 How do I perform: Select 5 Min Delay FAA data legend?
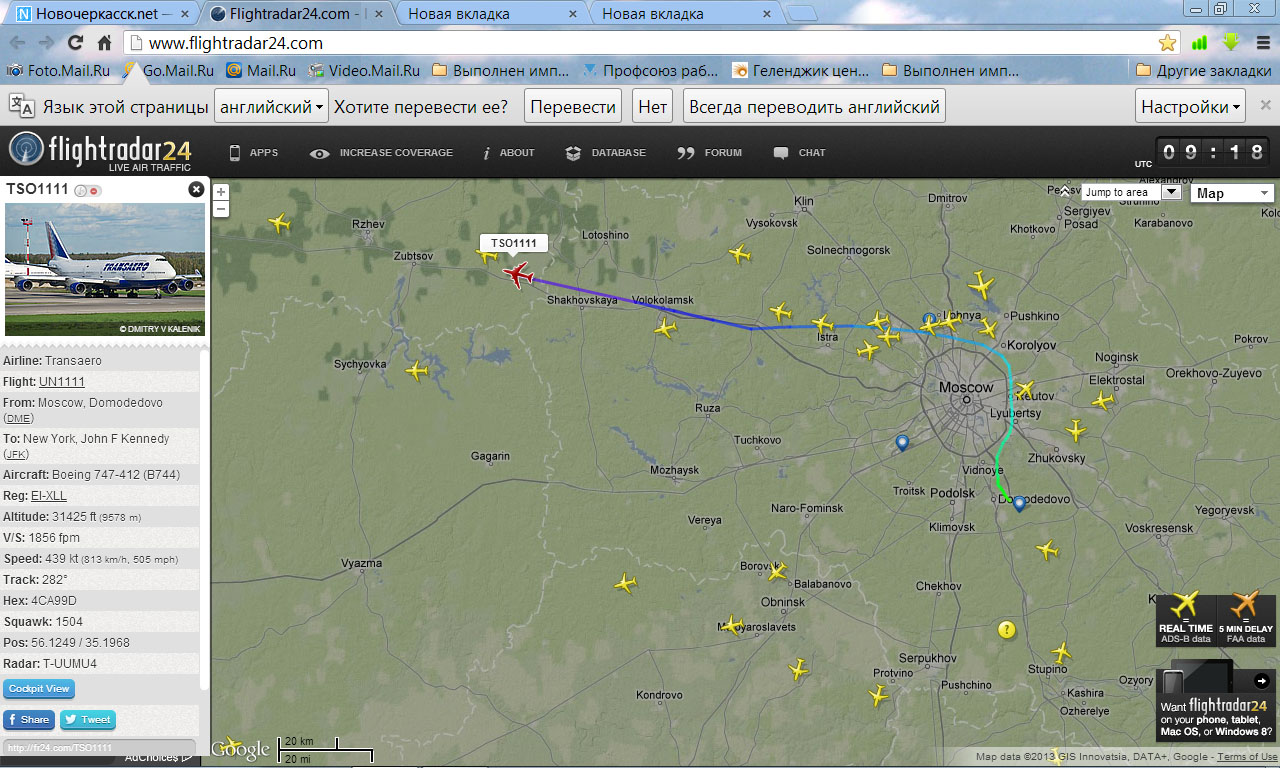(1245, 619)
